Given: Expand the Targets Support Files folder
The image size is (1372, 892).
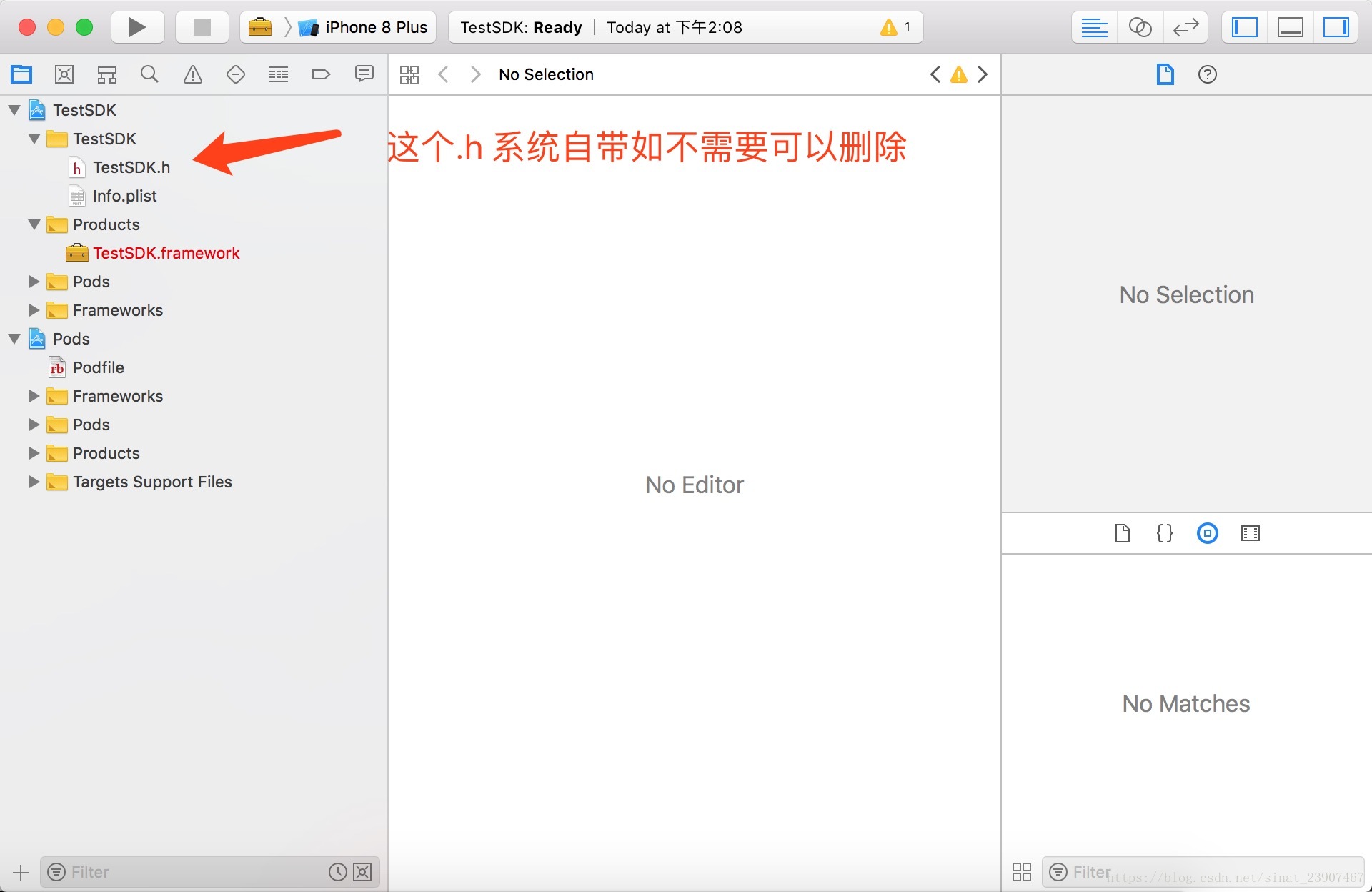Looking at the screenshot, I should pos(34,482).
